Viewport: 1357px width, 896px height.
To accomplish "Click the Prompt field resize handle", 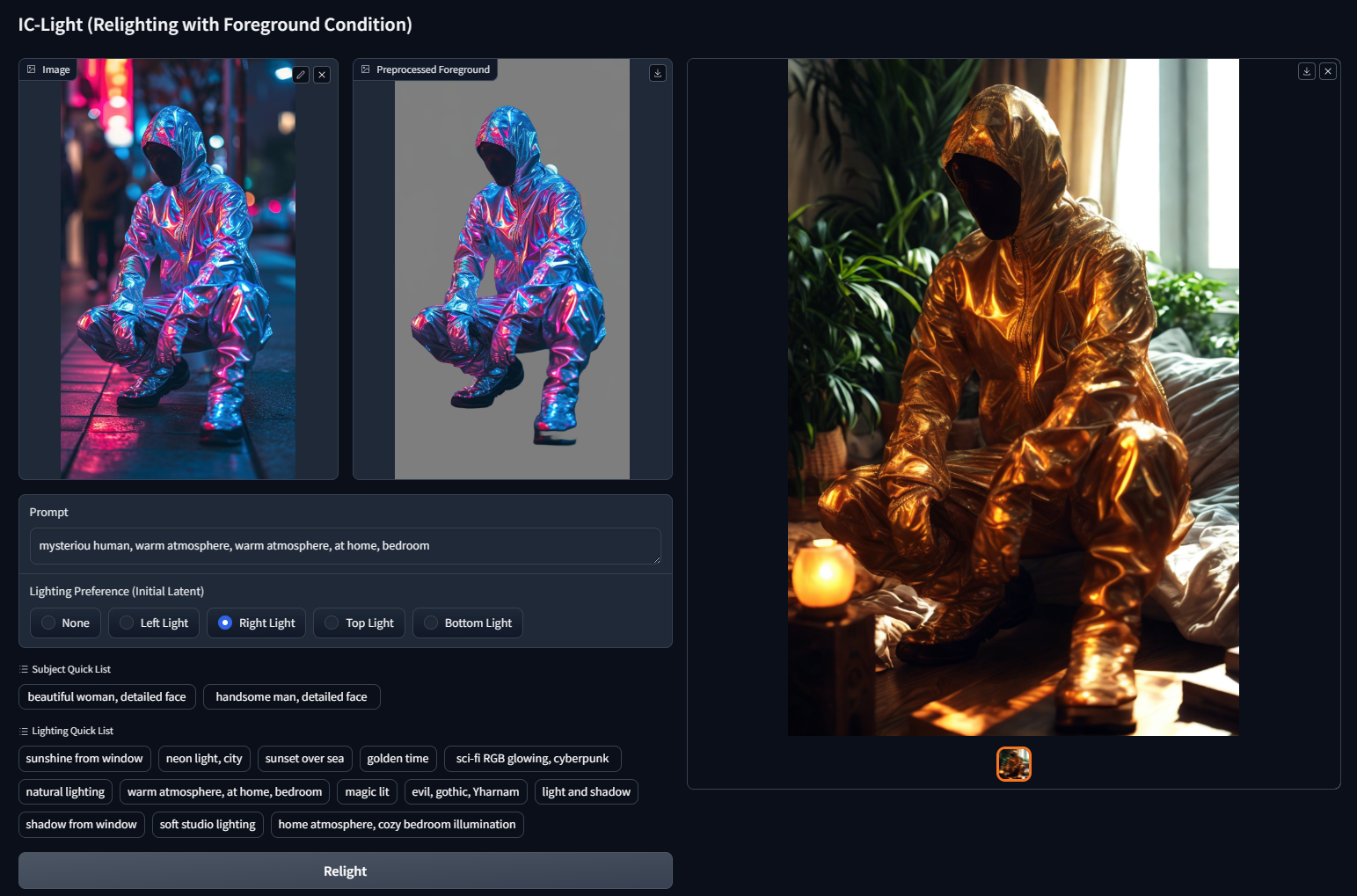I will pyautogui.click(x=656, y=559).
